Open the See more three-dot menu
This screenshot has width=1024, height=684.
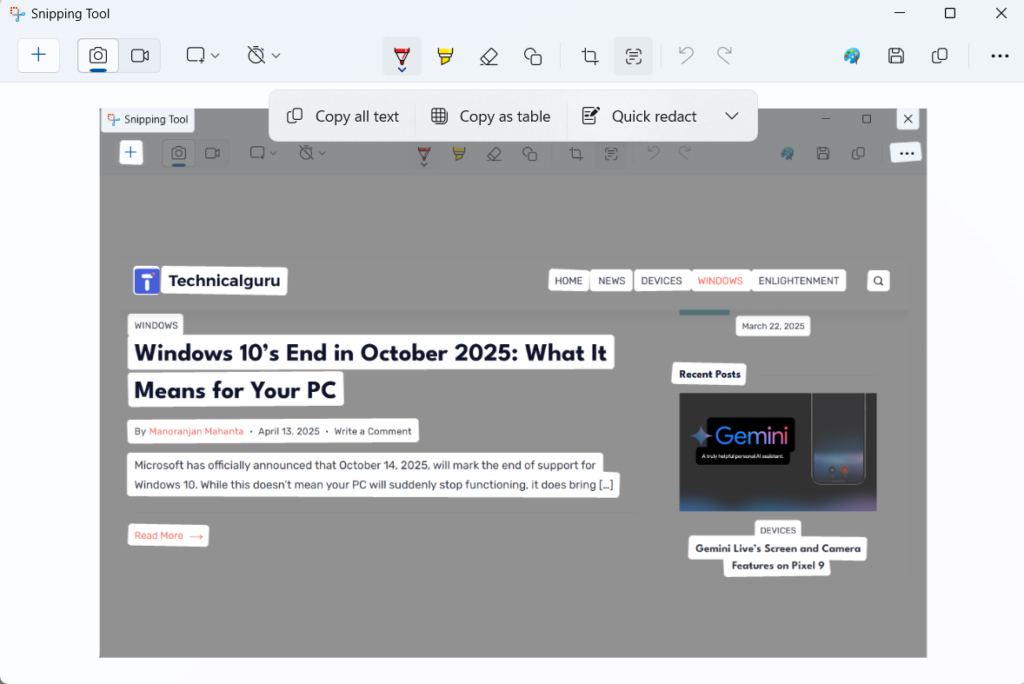[1000, 56]
